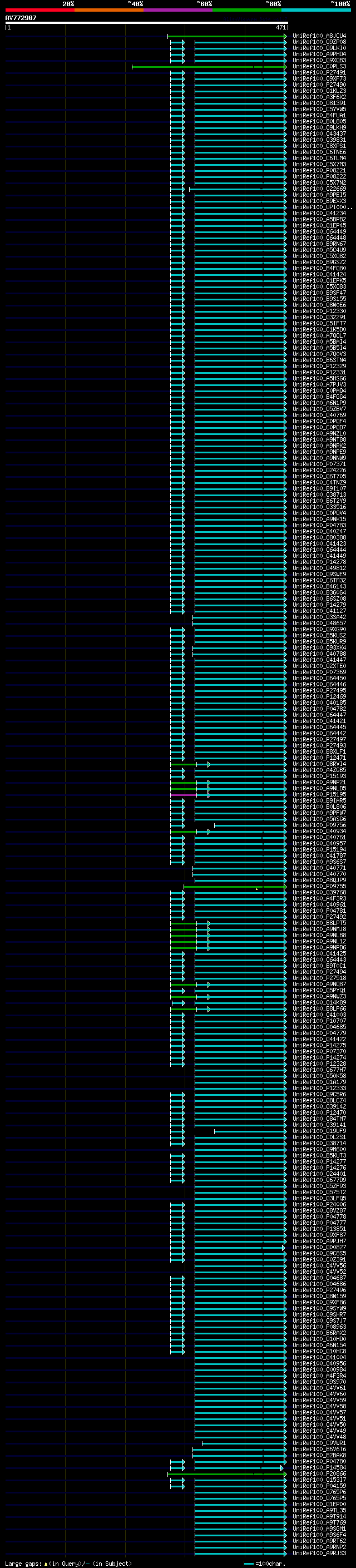356x1568 pixels.
Task: Select hit label UniRef100_Q93XK4
Action: click(319, 648)
